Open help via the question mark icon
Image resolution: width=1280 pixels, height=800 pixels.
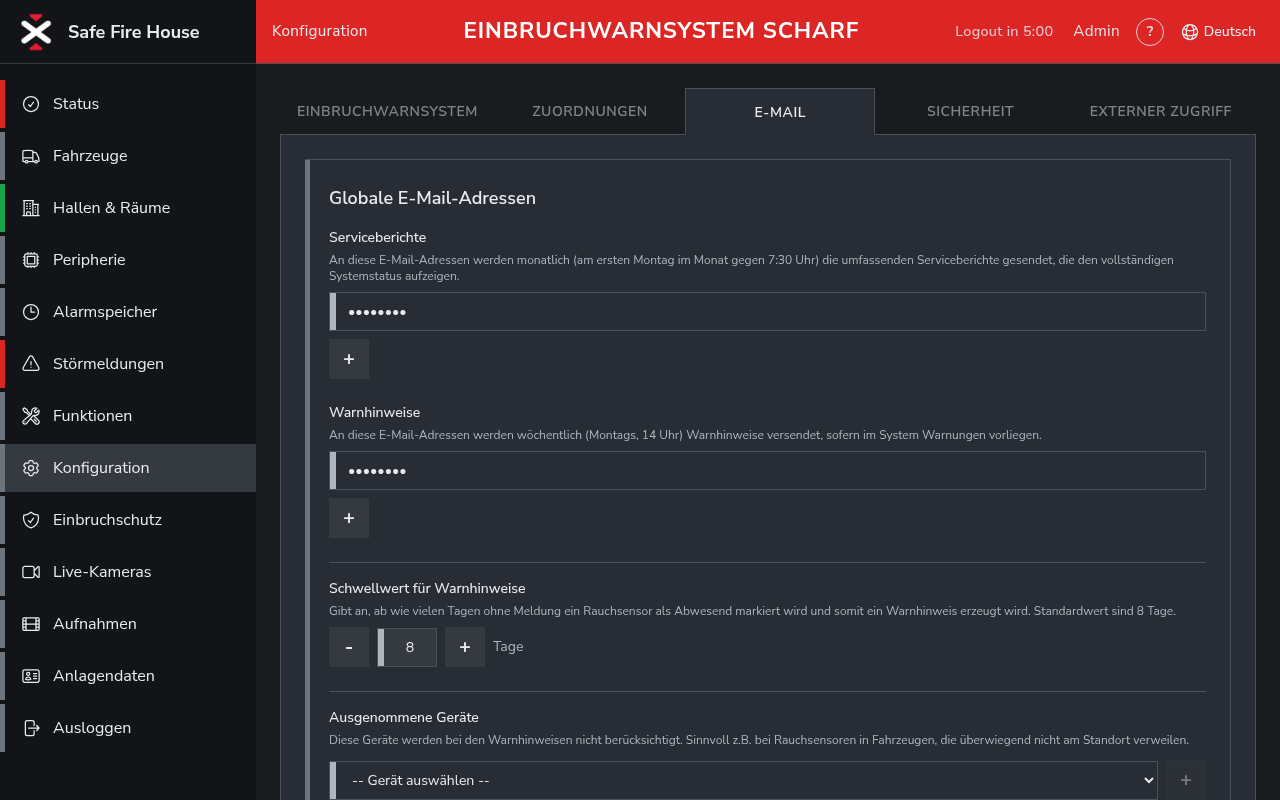1150,32
